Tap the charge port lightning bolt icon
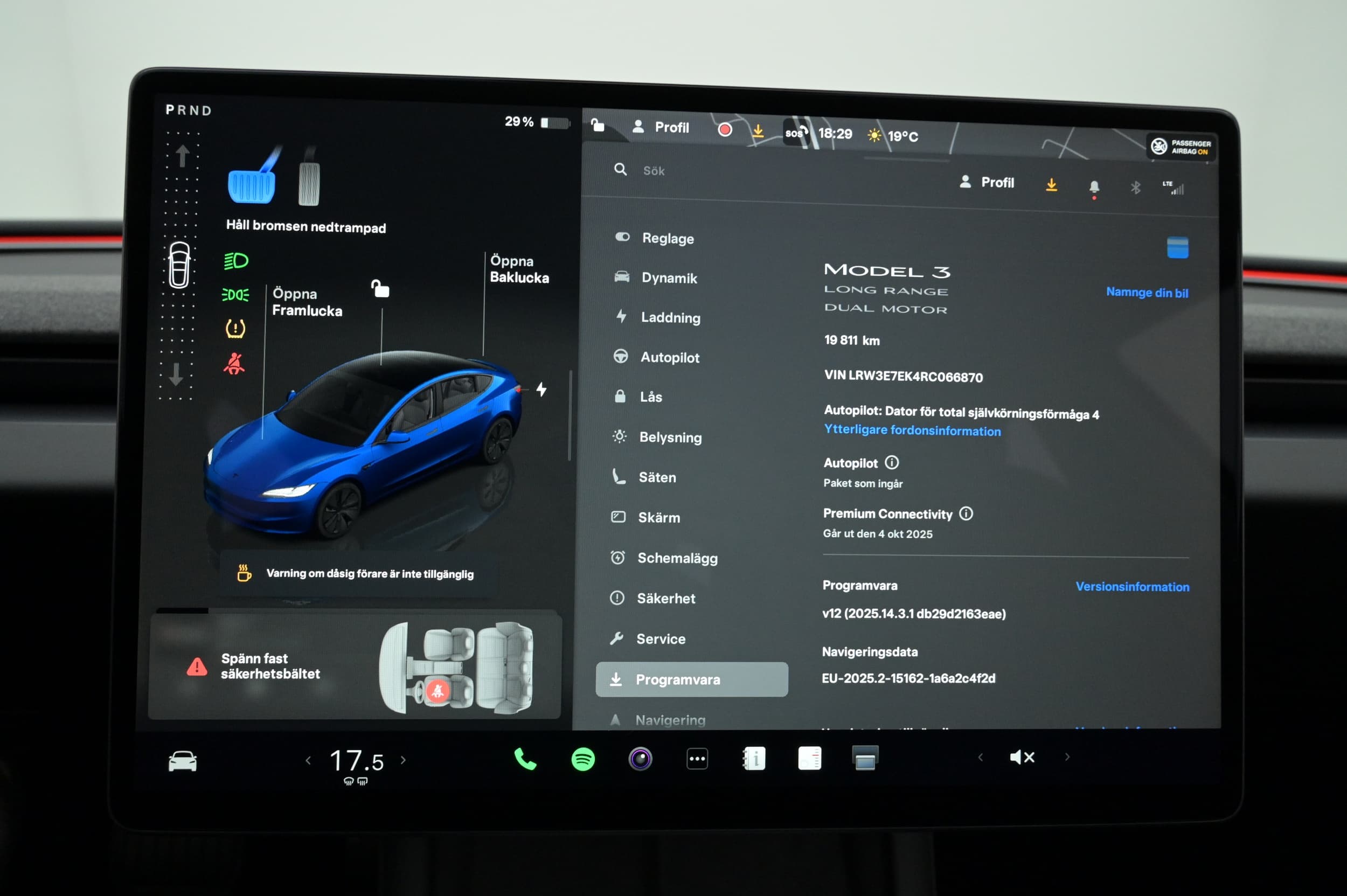The width and height of the screenshot is (1347, 896). pyautogui.click(x=541, y=390)
